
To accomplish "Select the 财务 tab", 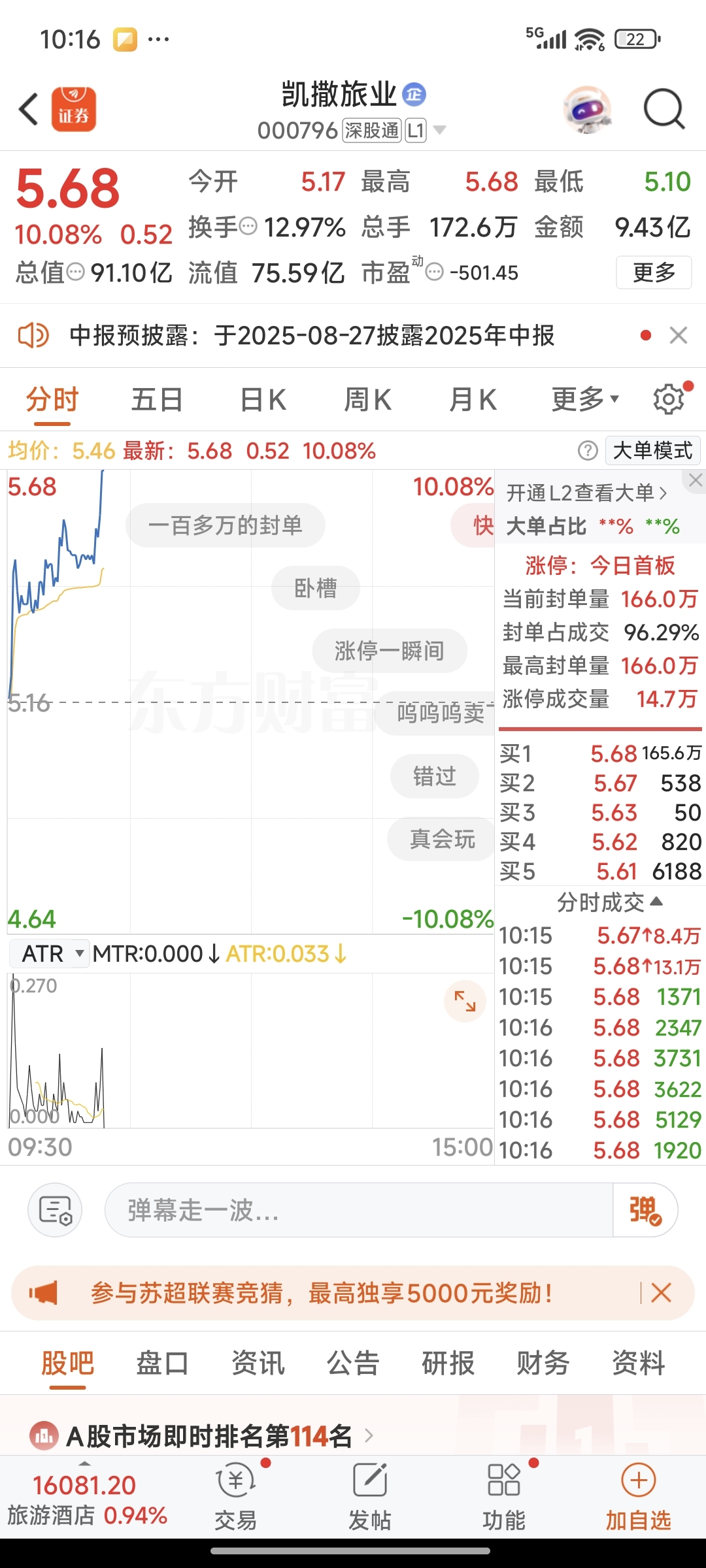I will coord(543,1364).
